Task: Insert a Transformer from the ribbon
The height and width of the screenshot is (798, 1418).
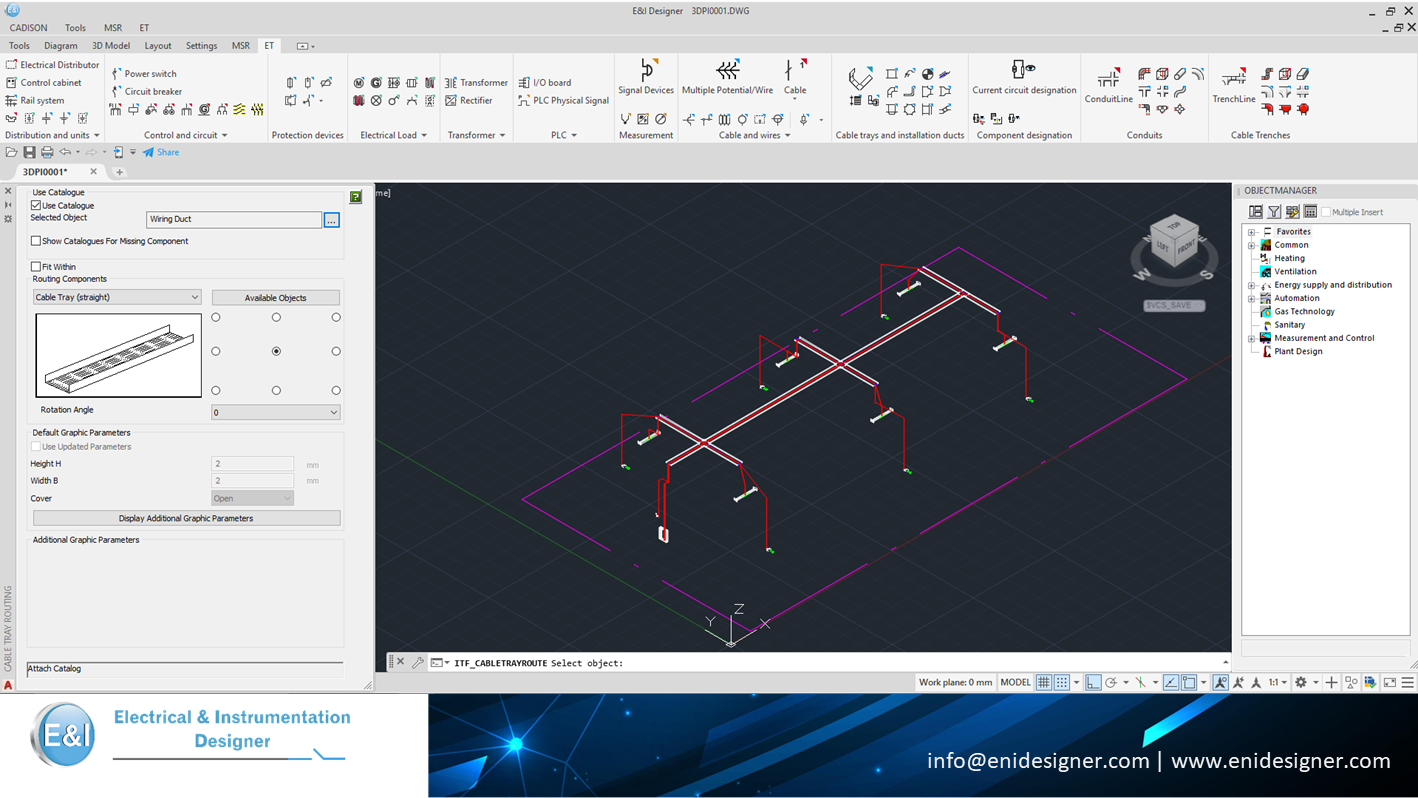Action: pyautogui.click(x=476, y=83)
